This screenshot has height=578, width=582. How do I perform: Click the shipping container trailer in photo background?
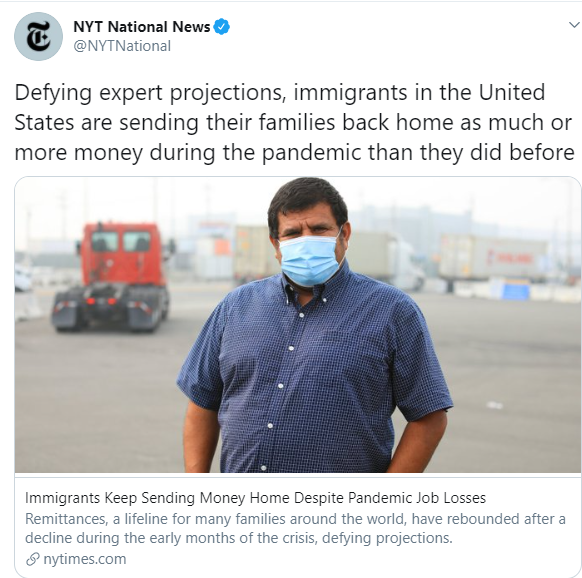point(492,257)
